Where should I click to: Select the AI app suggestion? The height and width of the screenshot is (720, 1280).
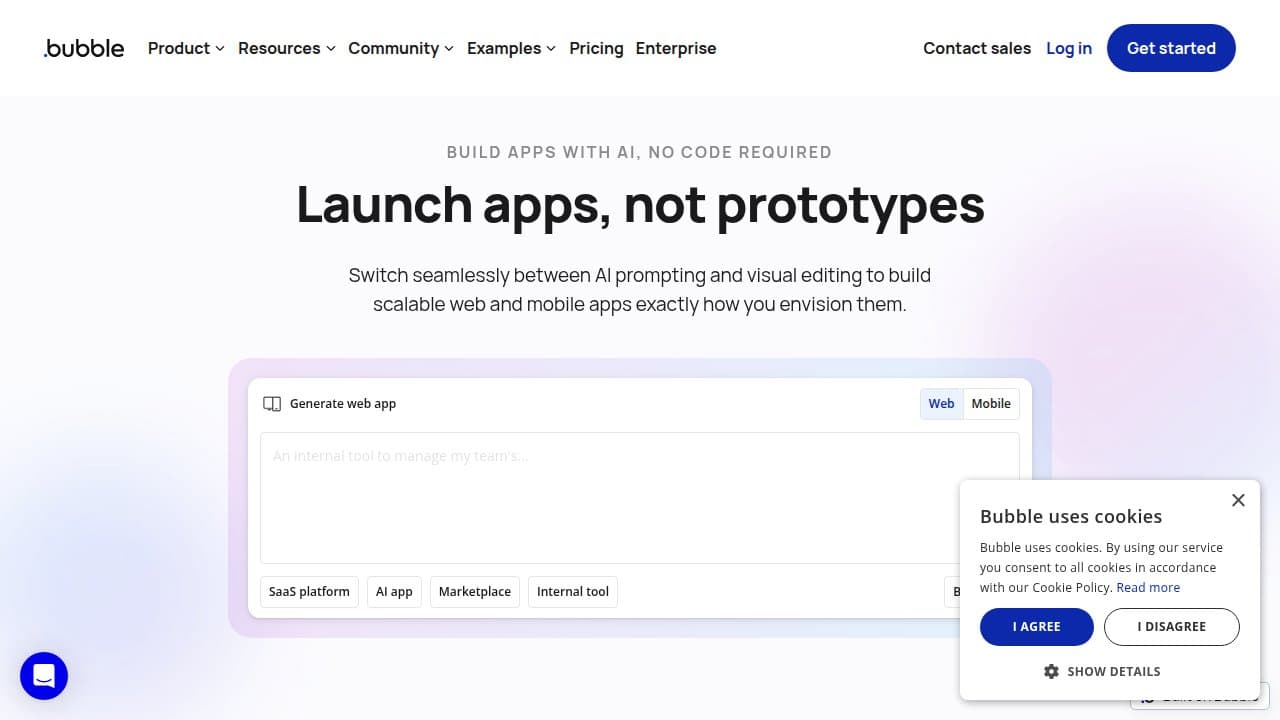click(x=394, y=592)
